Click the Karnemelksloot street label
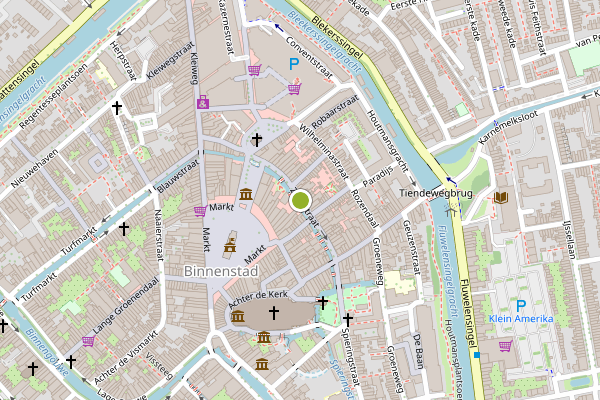 point(509,127)
